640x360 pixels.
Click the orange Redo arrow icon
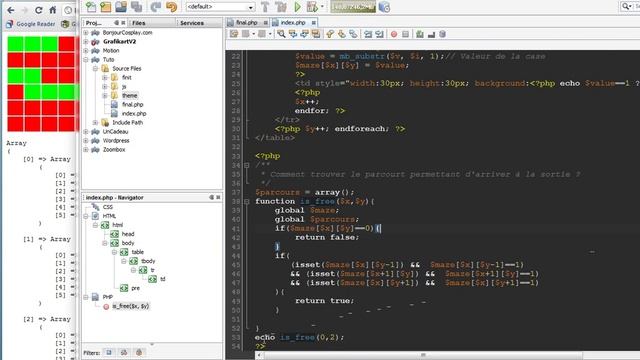pyautogui.click(x=171, y=7)
